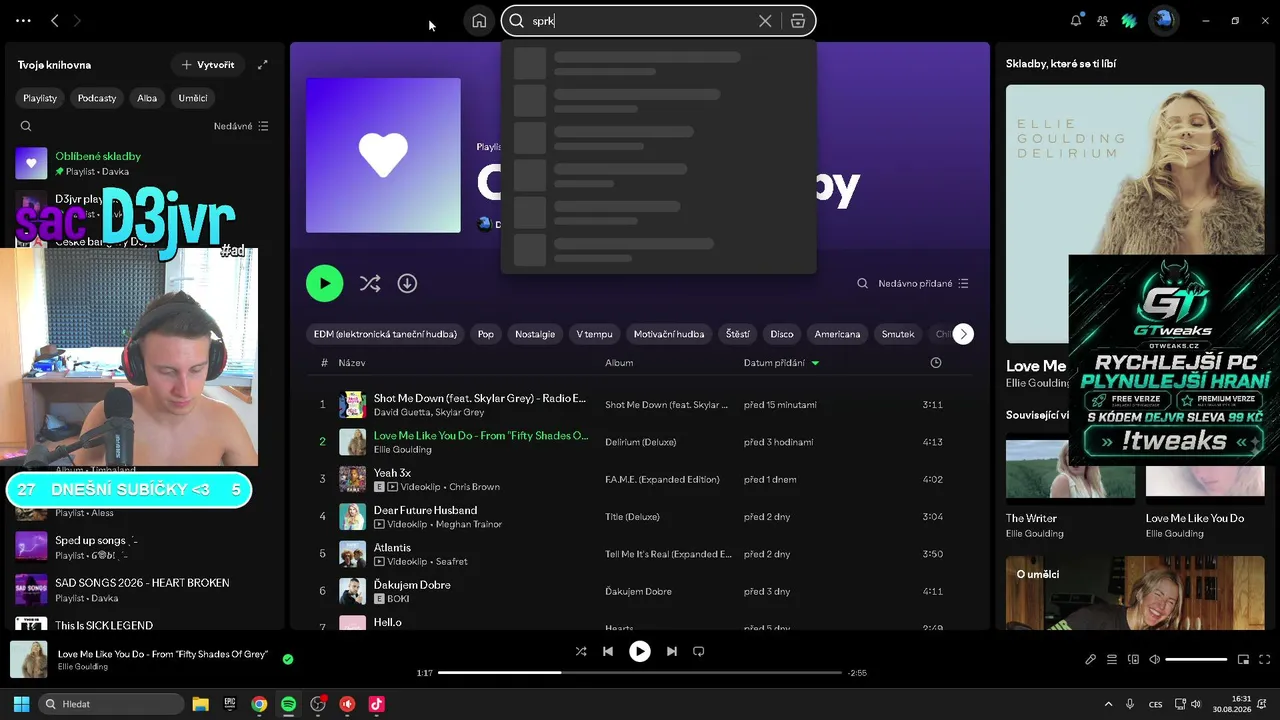Select the Shot Me Down track title

[x=480, y=398]
